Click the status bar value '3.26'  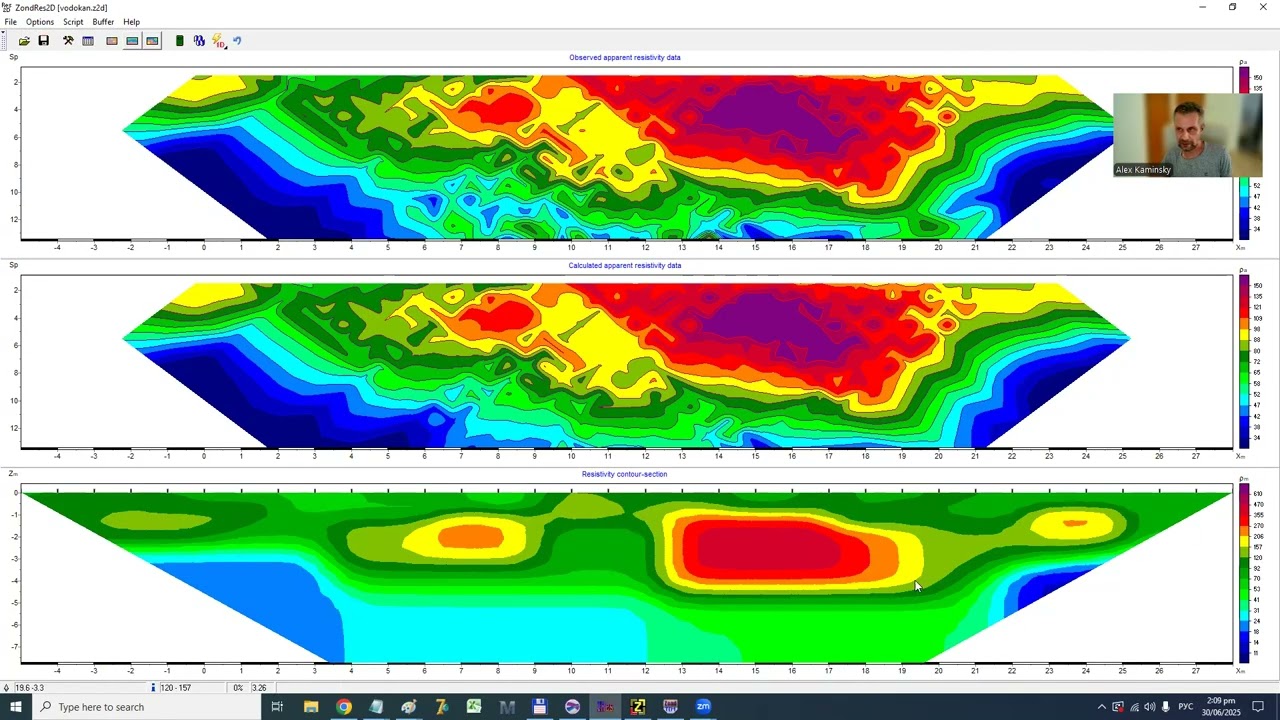point(259,688)
